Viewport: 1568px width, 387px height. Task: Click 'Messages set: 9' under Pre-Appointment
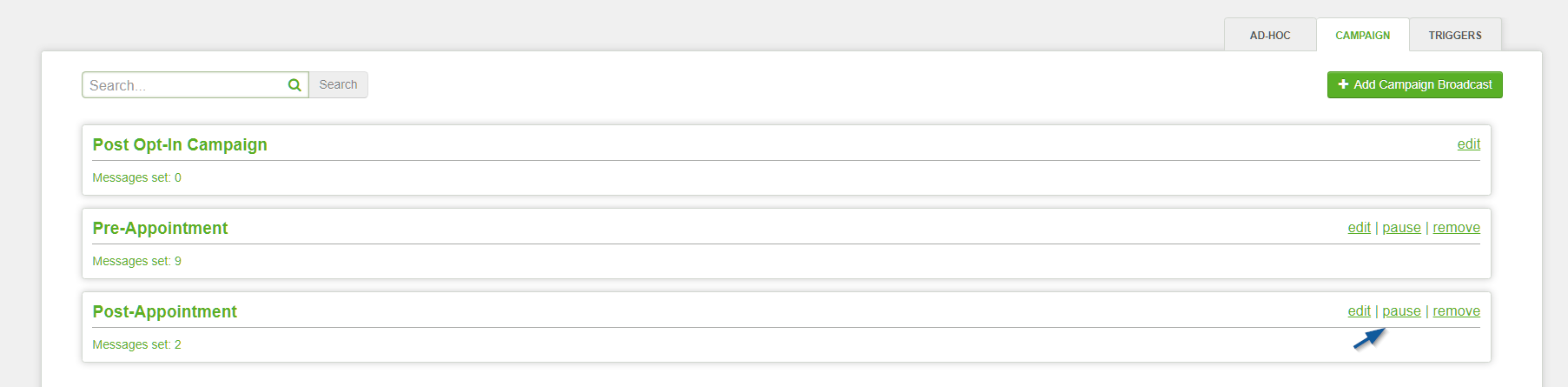(136, 261)
